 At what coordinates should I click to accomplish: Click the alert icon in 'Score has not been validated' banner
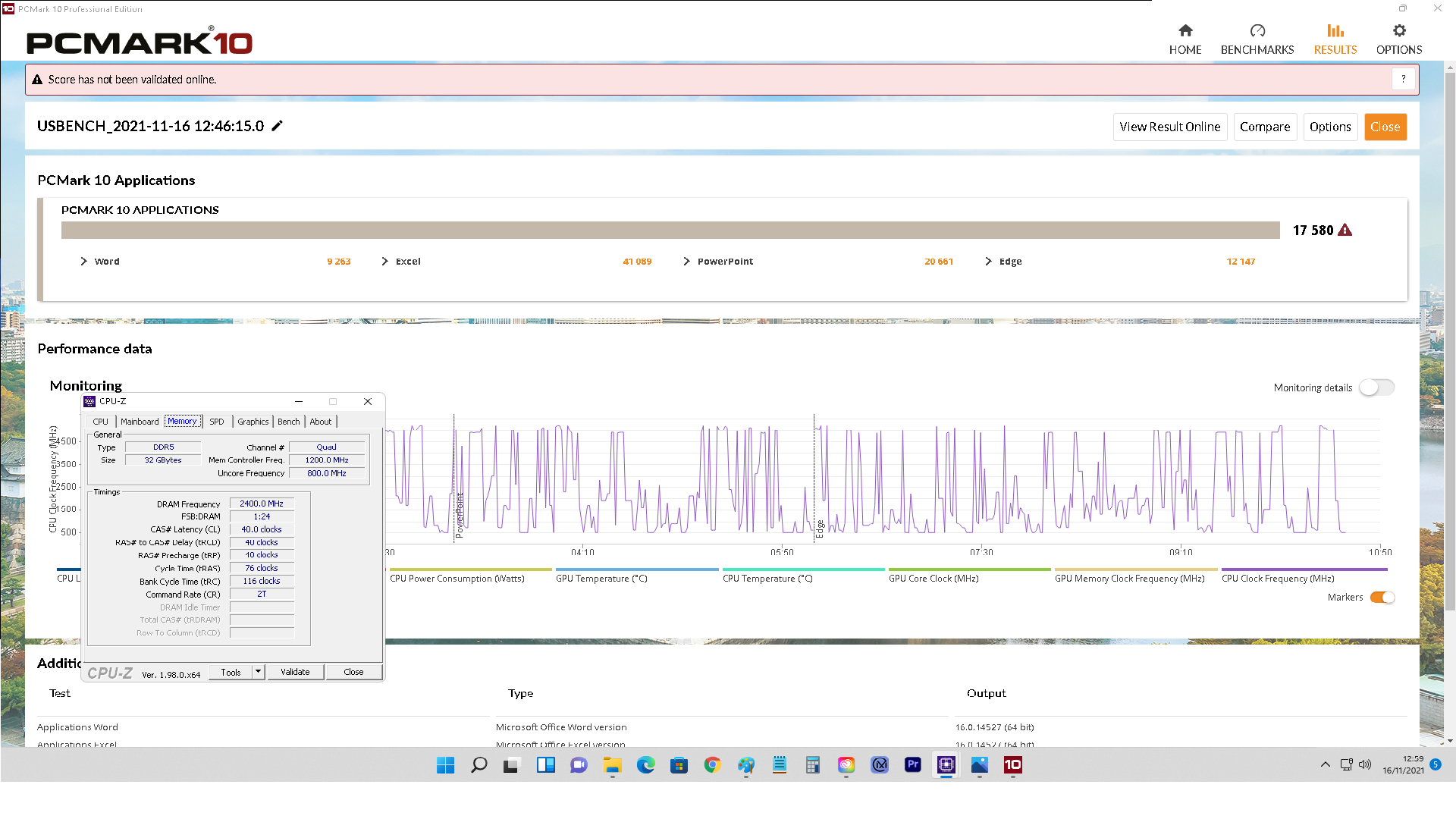click(37, 80)
